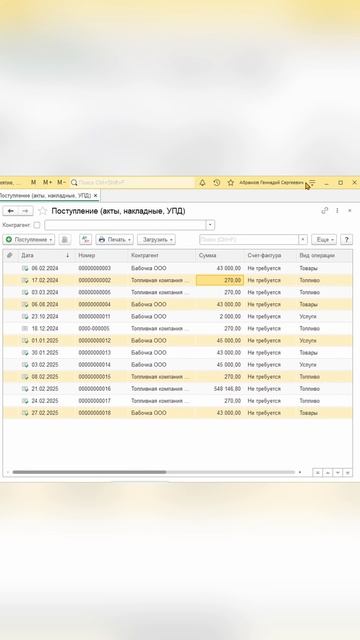Select Услуги cell in 01.01.2025 row

[308, 340]
